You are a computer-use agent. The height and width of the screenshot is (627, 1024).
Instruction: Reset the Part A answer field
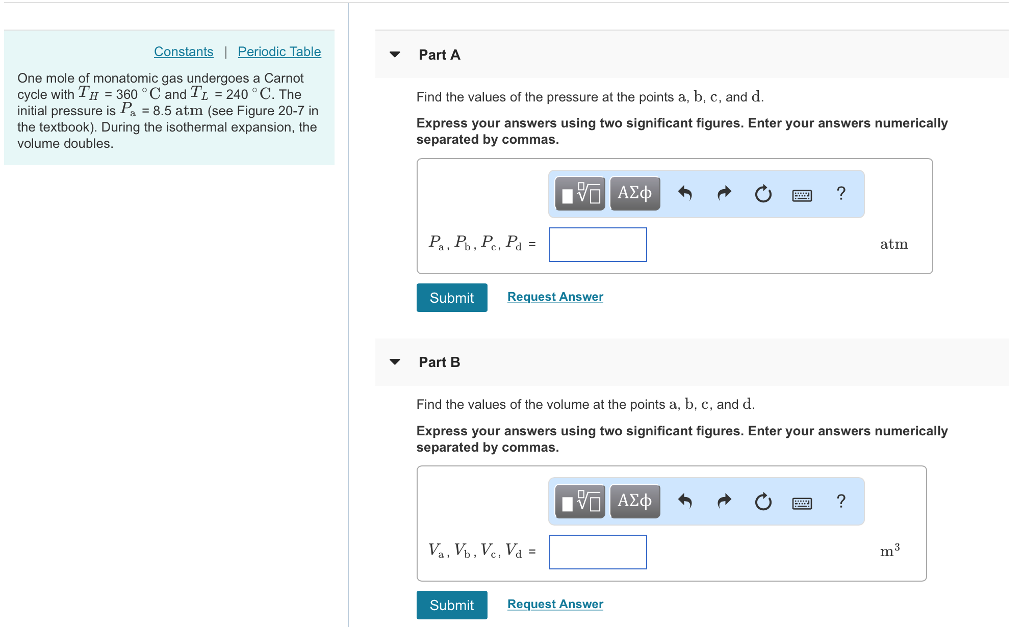pyautogui.click(x=762, y=193)
